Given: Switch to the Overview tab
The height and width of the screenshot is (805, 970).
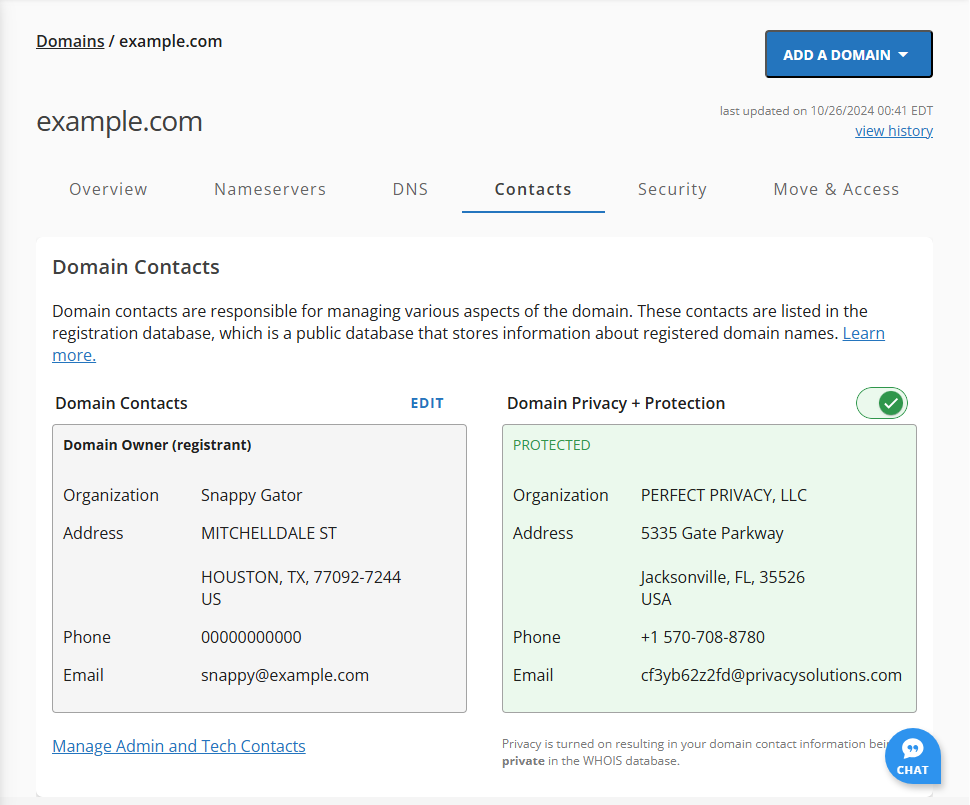Looking at the screenshot, I should click(108, 189).
